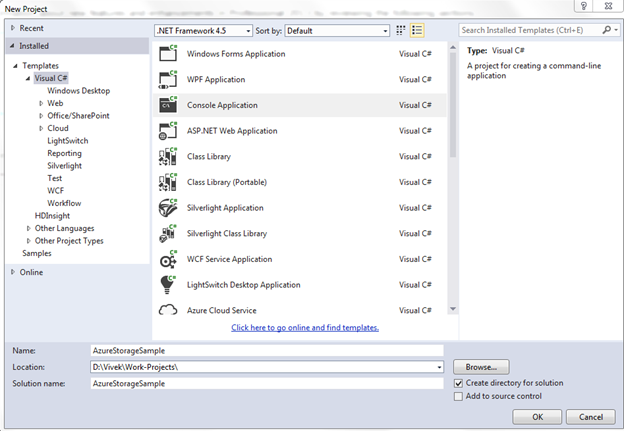This screenshot has height=431, width=624.
Task: Click the Silverlight Class Library icon
Action: coord(168,234)
